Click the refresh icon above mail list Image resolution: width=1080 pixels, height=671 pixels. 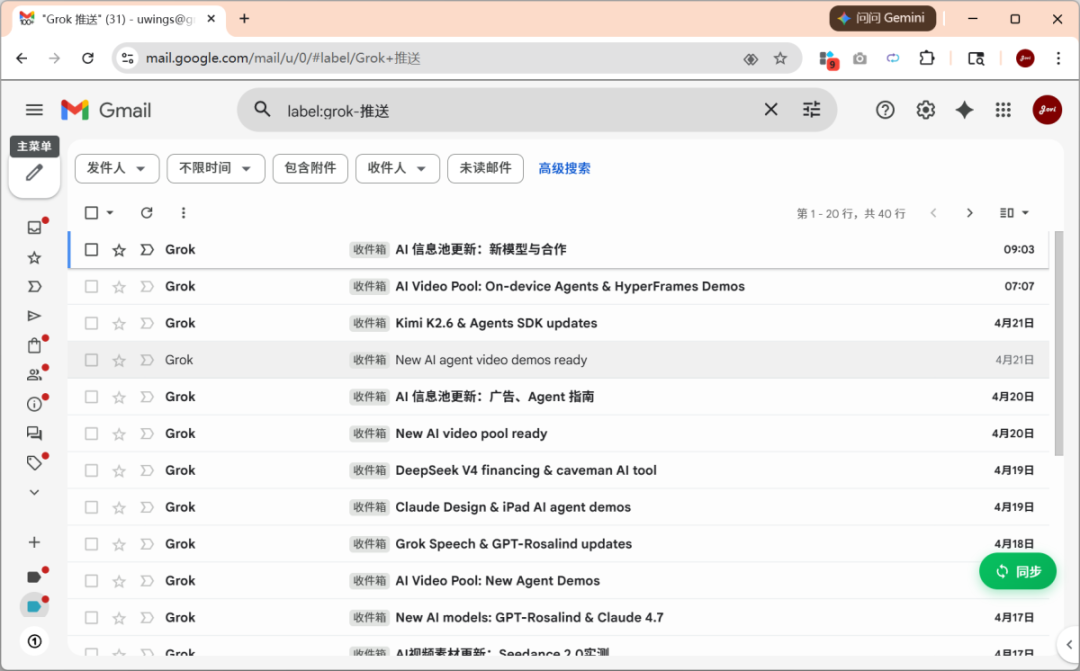coord(147,213)
